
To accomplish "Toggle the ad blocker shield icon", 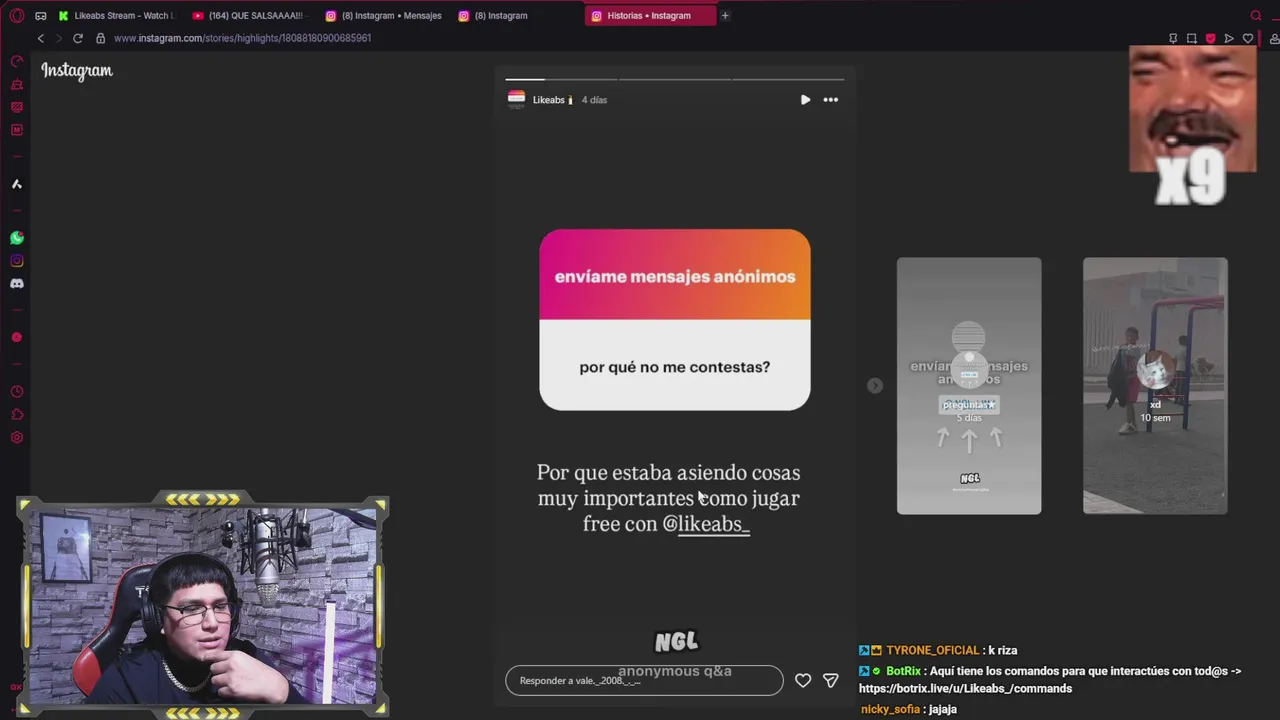I will point(1210,38).
